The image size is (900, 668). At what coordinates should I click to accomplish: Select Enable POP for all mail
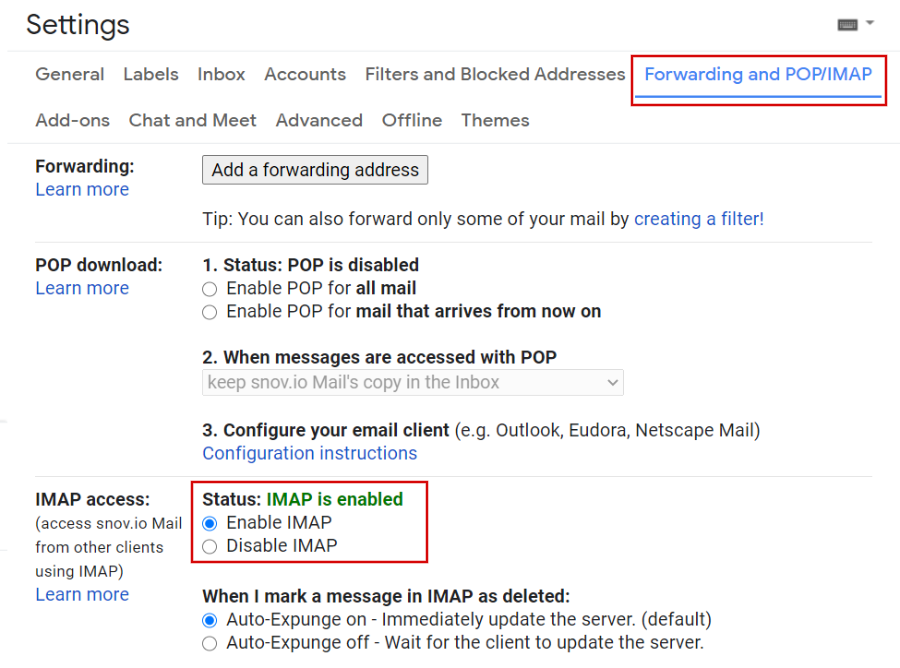pyautogui.click(x=210, y=289)
